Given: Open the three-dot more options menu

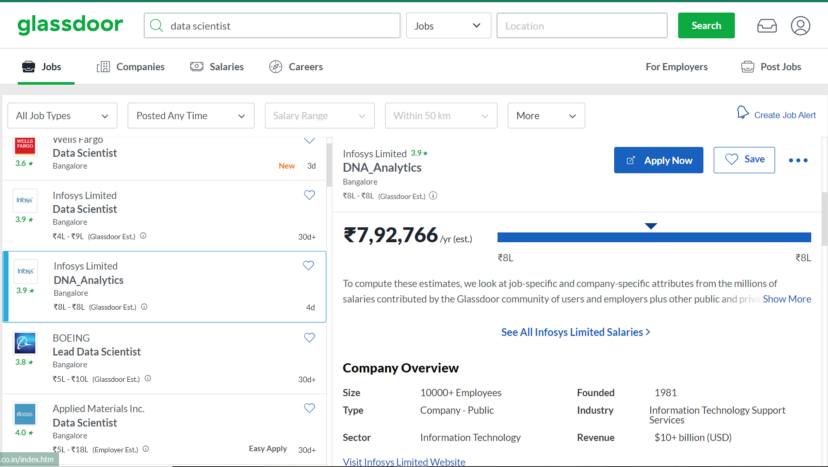Looking at the screenshot, I should pyautogui.click(x=798, y=160).
